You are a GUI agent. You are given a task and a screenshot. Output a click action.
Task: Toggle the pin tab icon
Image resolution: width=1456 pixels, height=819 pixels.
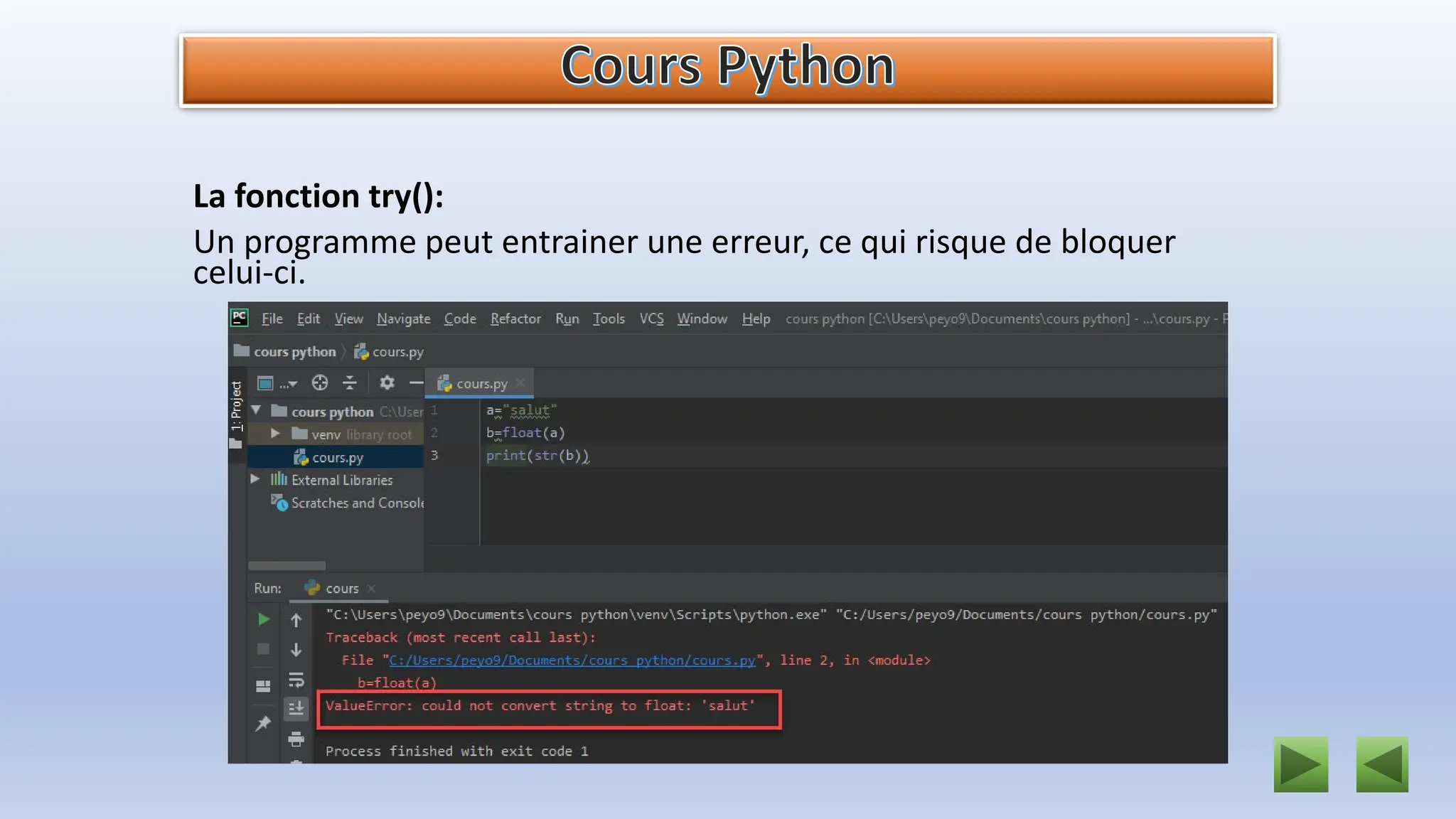pos(263,724)
